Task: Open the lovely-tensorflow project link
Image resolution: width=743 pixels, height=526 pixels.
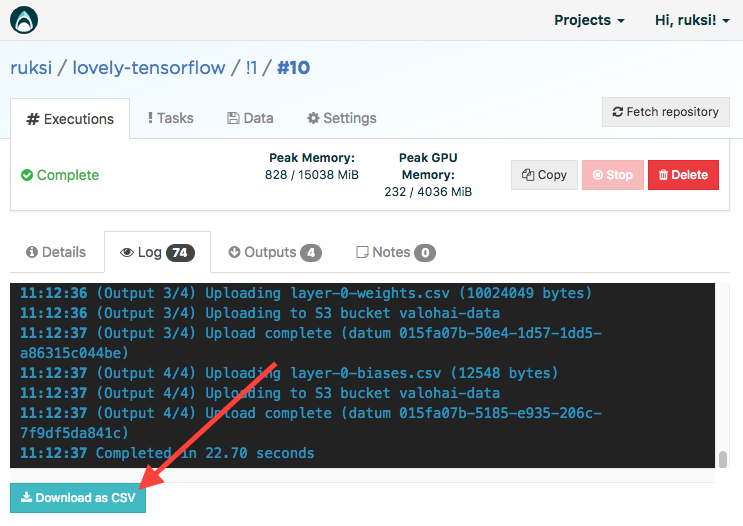Action: click(x=148, y=68)
